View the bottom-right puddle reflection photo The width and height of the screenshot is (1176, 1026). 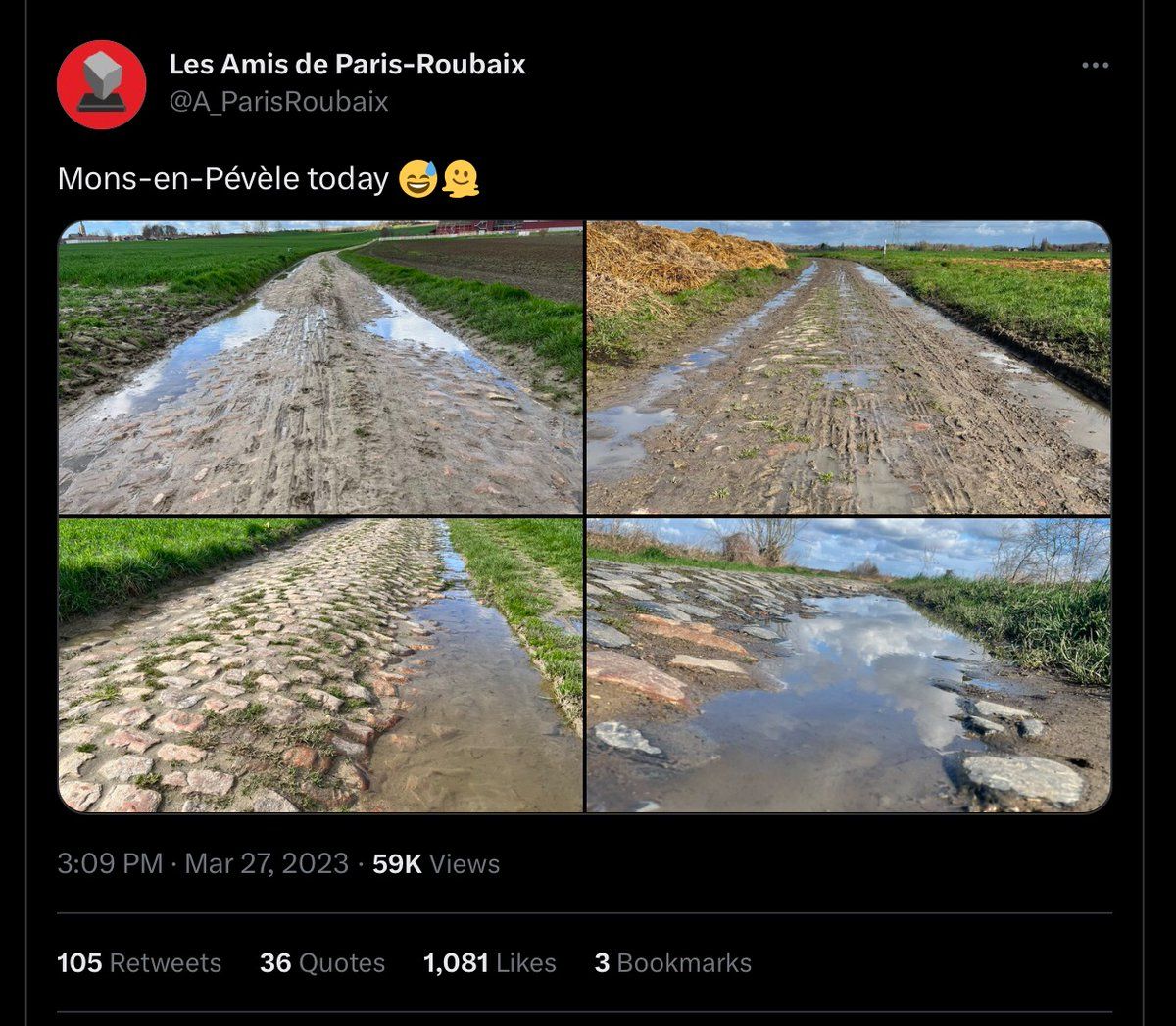(849, 665)
